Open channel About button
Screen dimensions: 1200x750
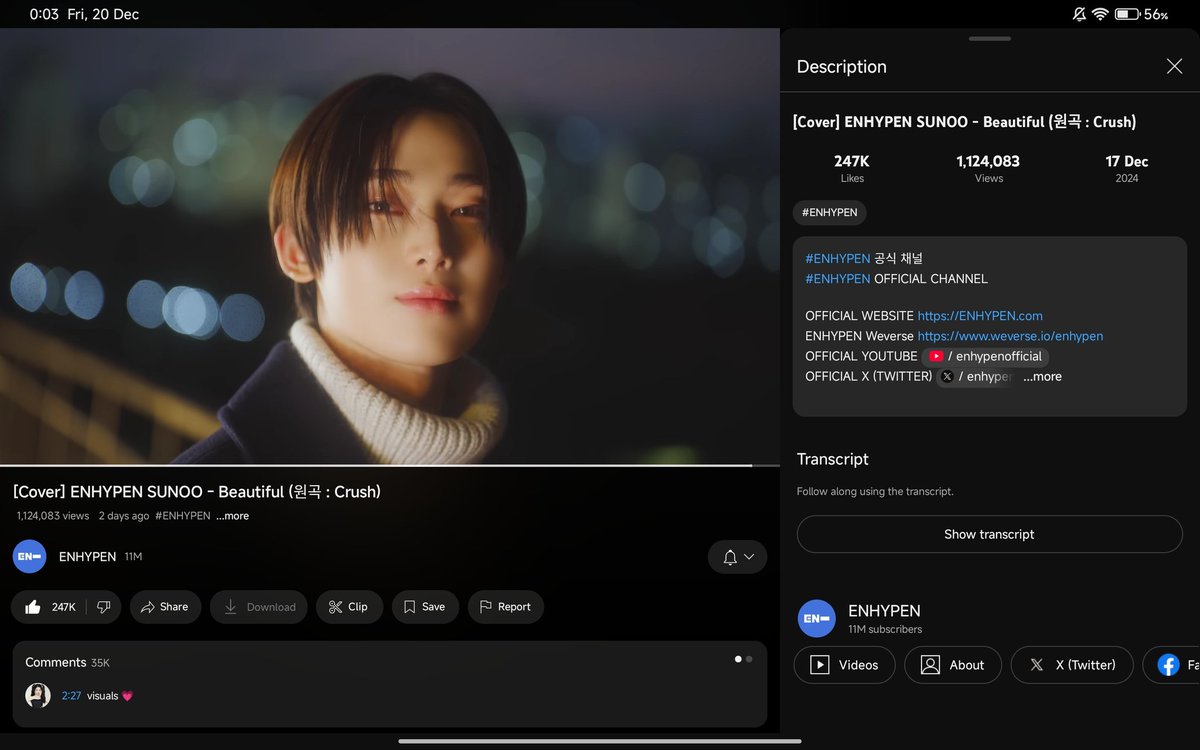[x=953, y=665]
